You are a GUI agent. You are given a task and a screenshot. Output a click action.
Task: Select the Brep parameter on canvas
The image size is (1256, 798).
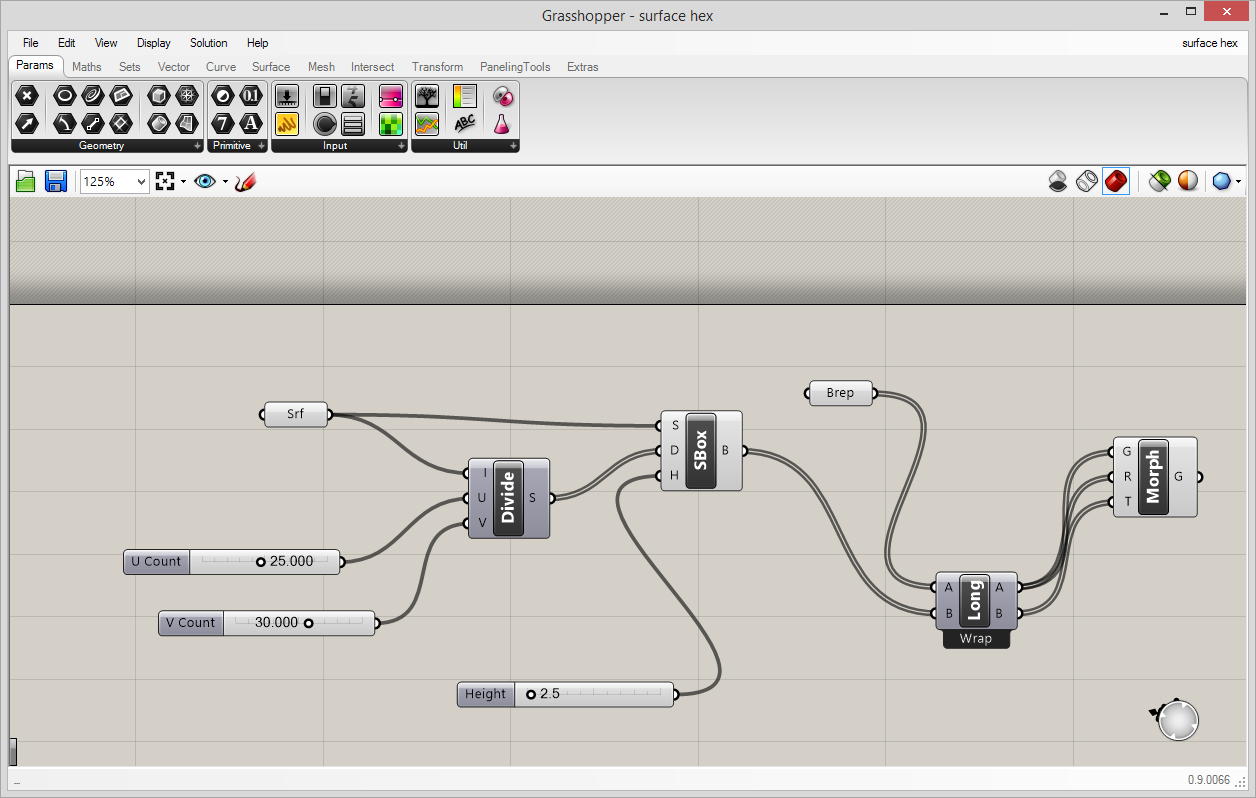pyautogui.click(x=840, y=393)
